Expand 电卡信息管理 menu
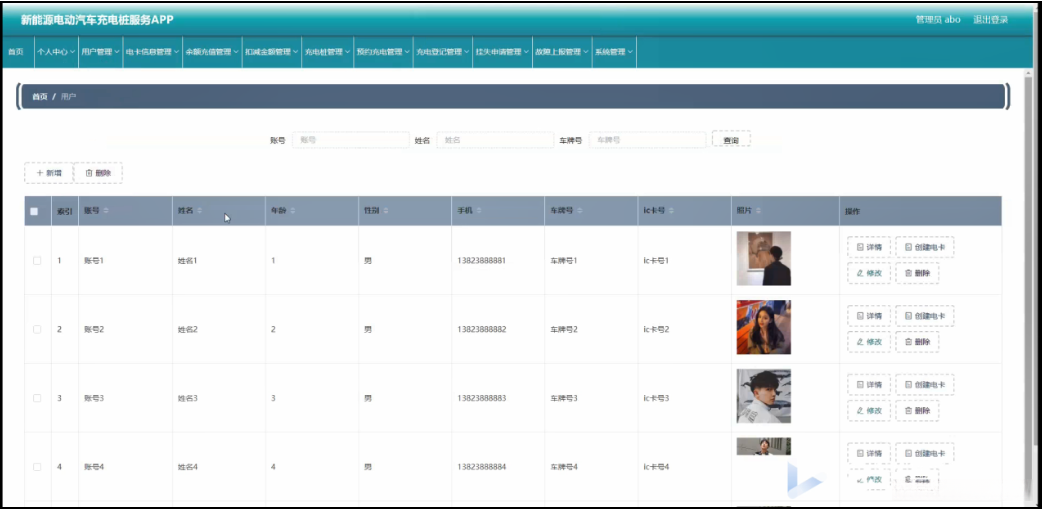Image resolution: width=1046 pixels, height=510 pixels. (152, 51)
